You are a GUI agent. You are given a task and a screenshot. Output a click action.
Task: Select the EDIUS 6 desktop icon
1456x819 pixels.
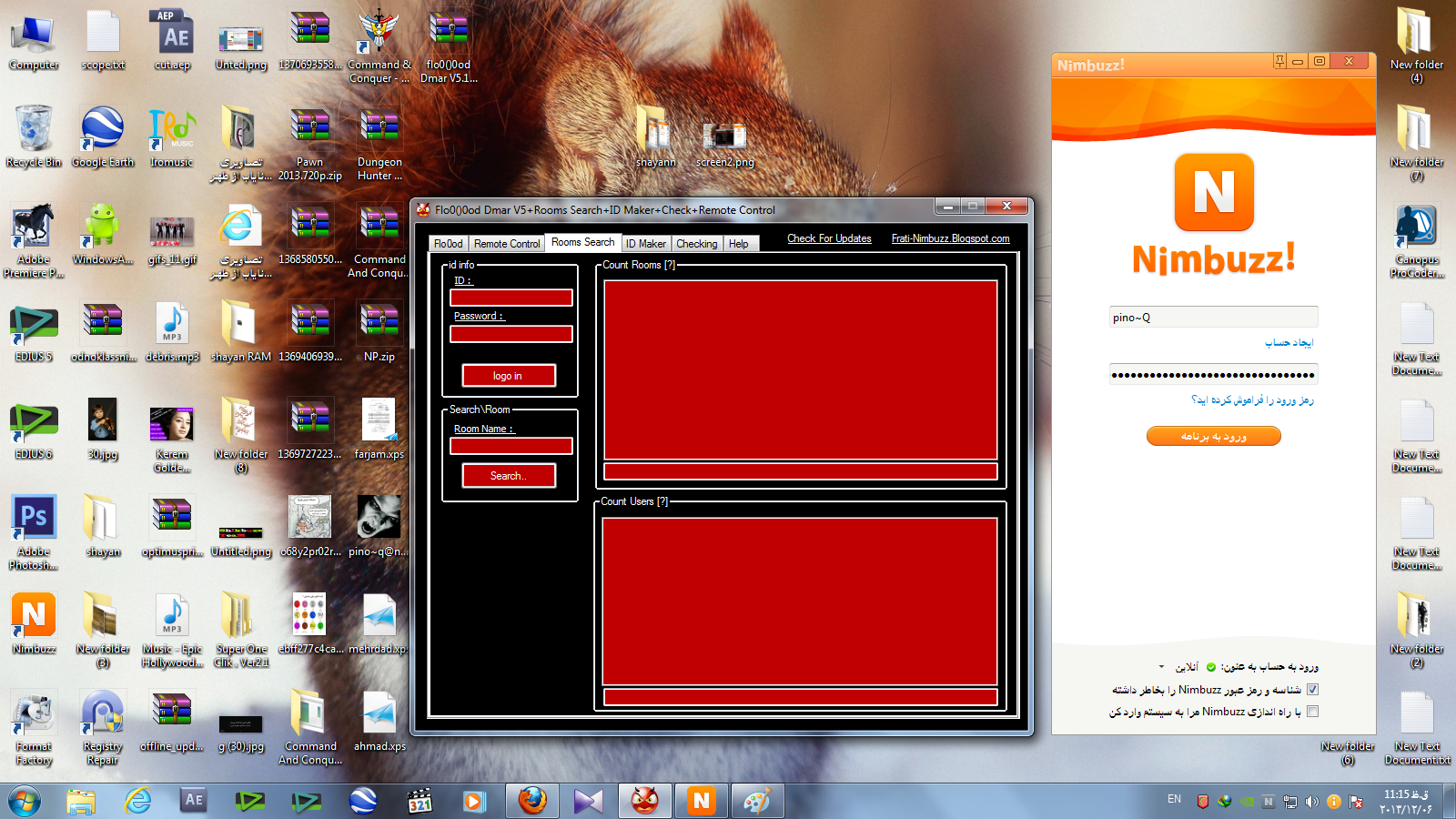point(34,430)
